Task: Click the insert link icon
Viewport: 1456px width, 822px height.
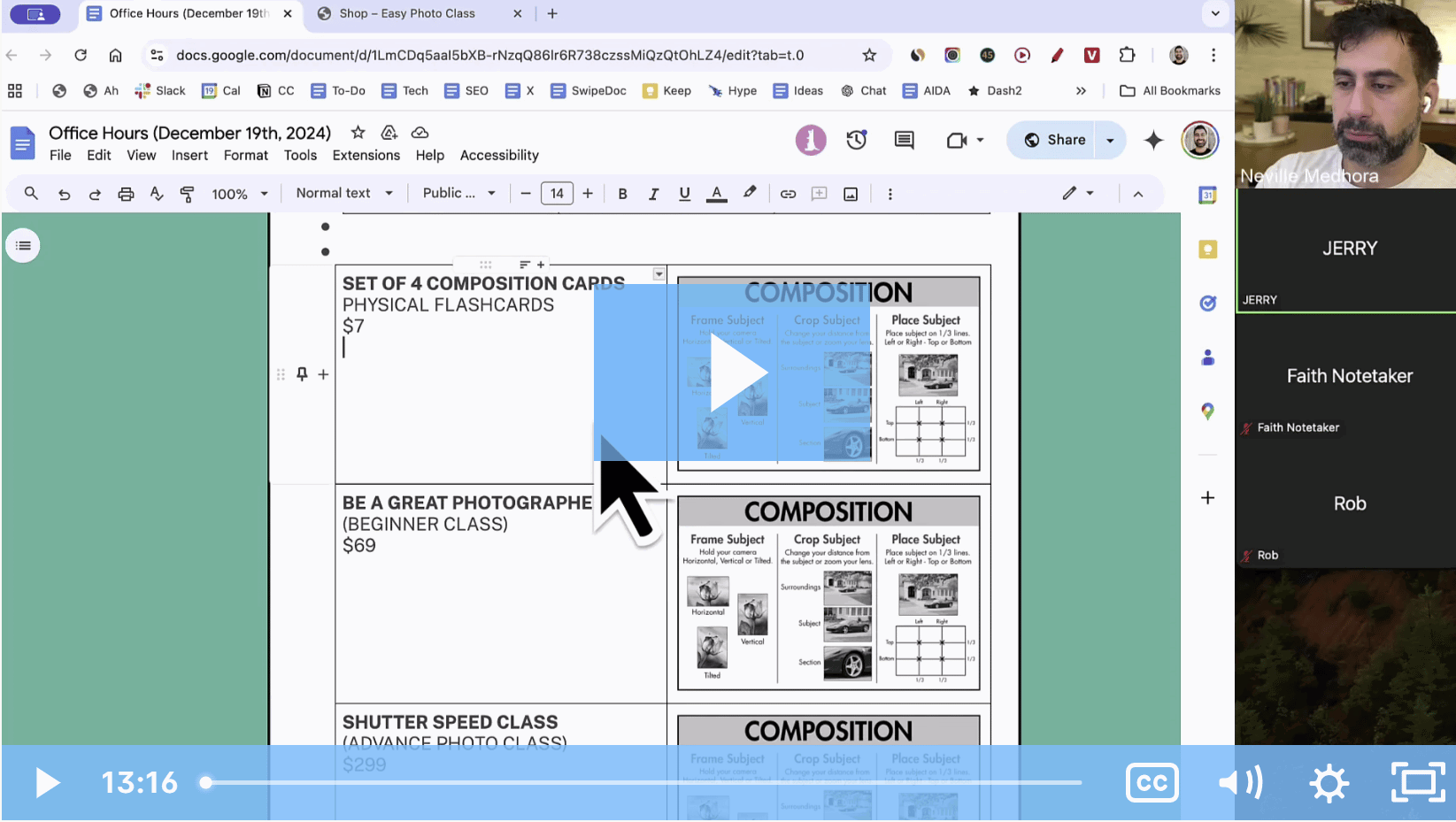Action: [788, 194]
